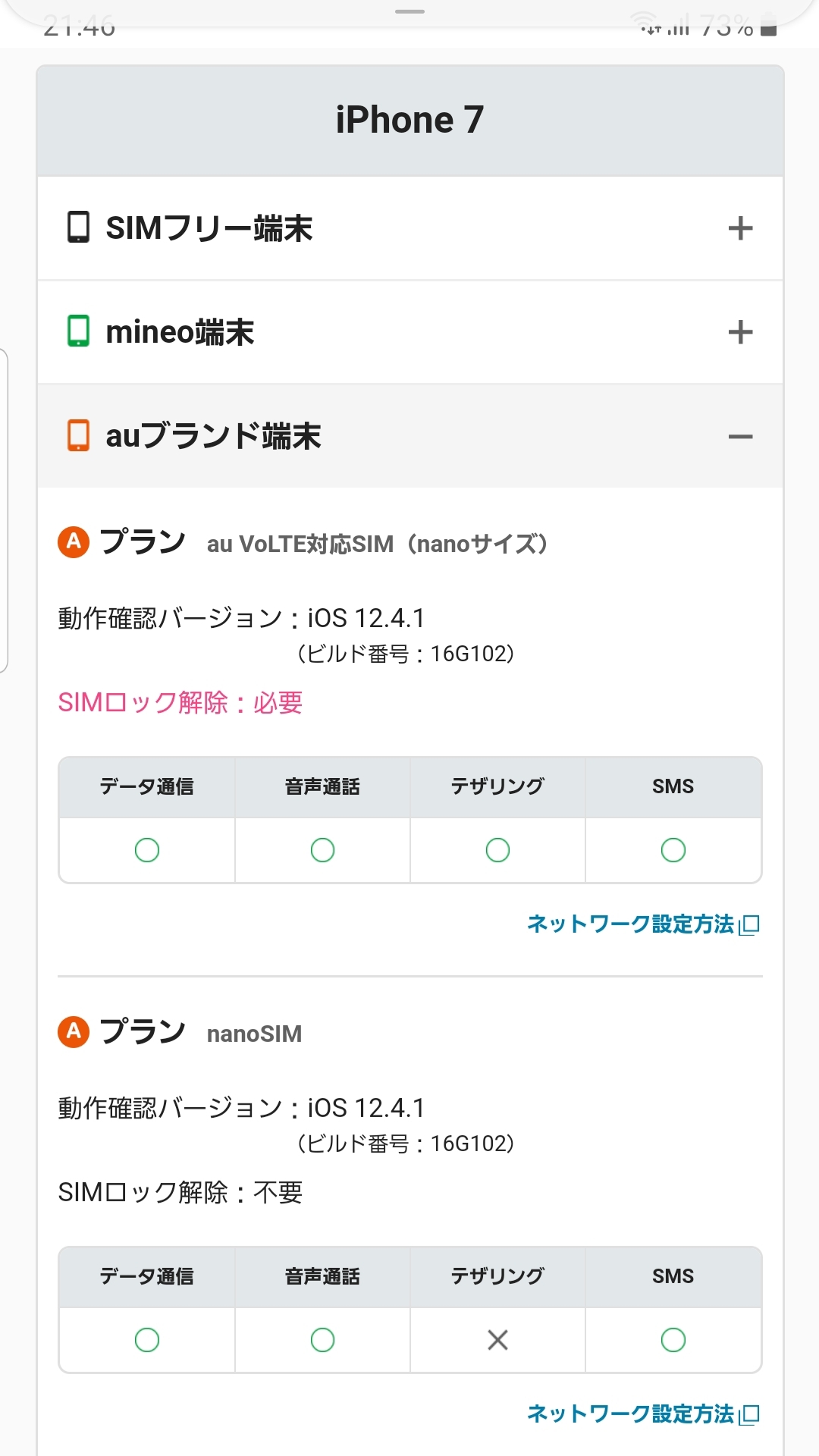819x1456 pixels.
Task: Tap the mineo端末 accordion label
Action: coord(180,332)
